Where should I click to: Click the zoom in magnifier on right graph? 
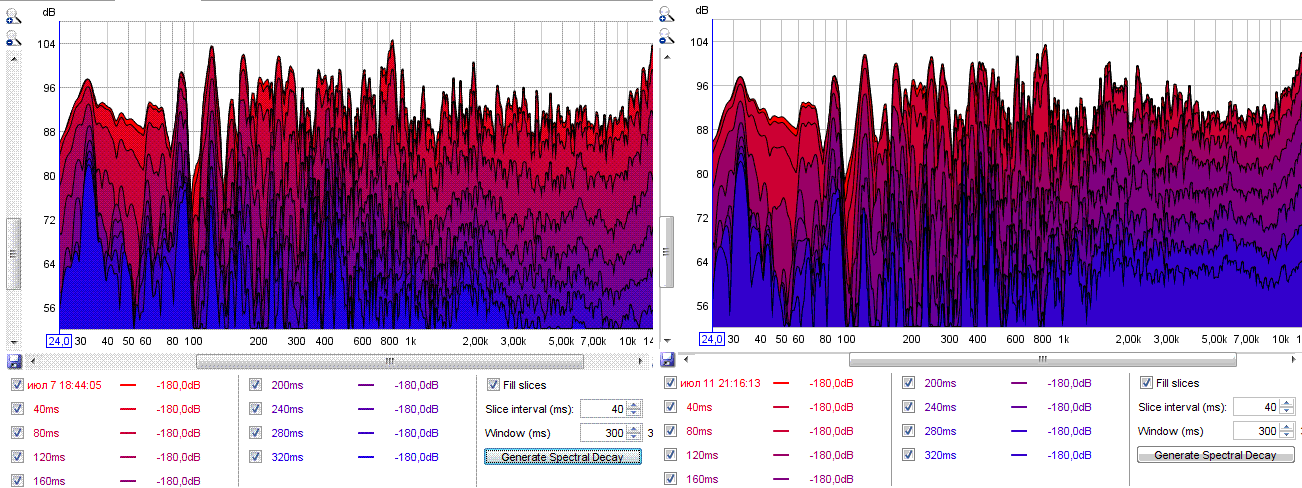667,14
